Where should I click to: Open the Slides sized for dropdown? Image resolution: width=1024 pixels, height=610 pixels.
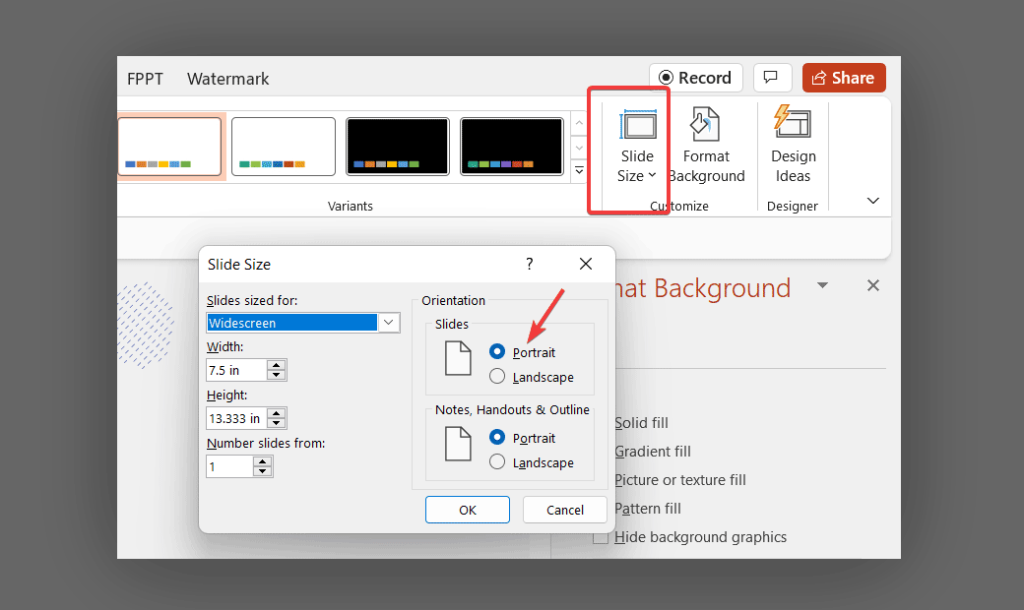(389, 322)
